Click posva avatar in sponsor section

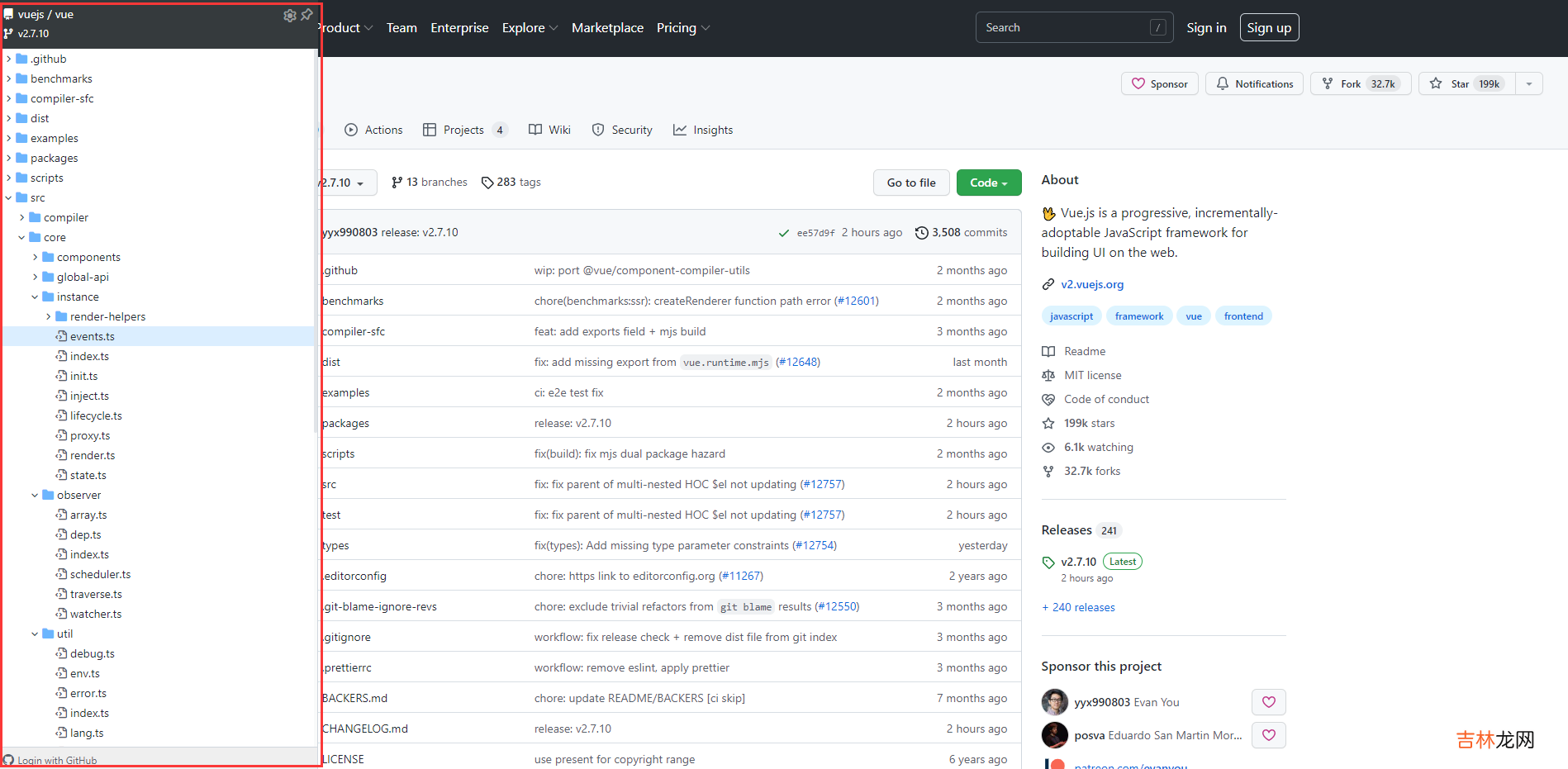tap(1055, 735)
